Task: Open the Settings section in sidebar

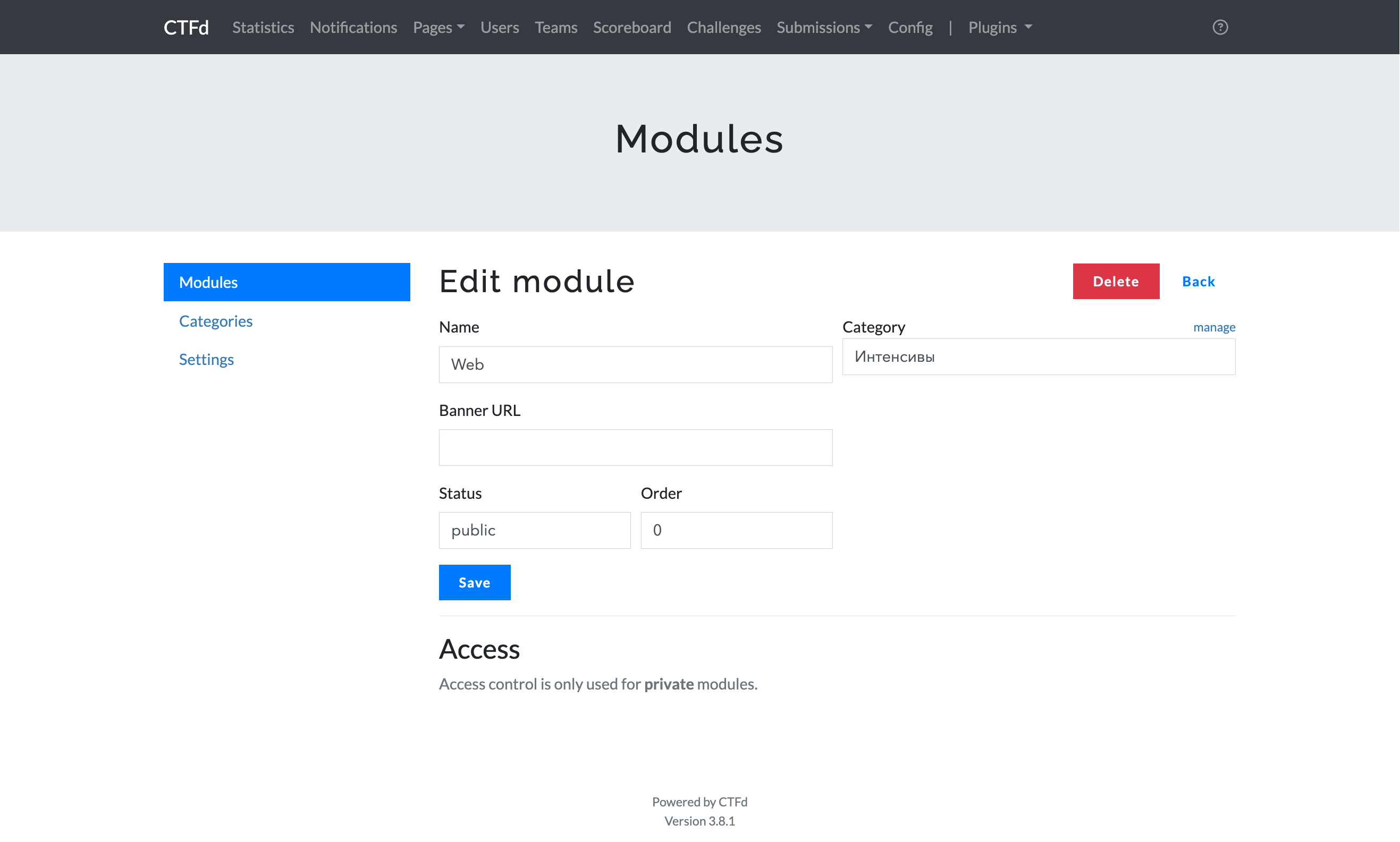Action: (x=206, y=359)
